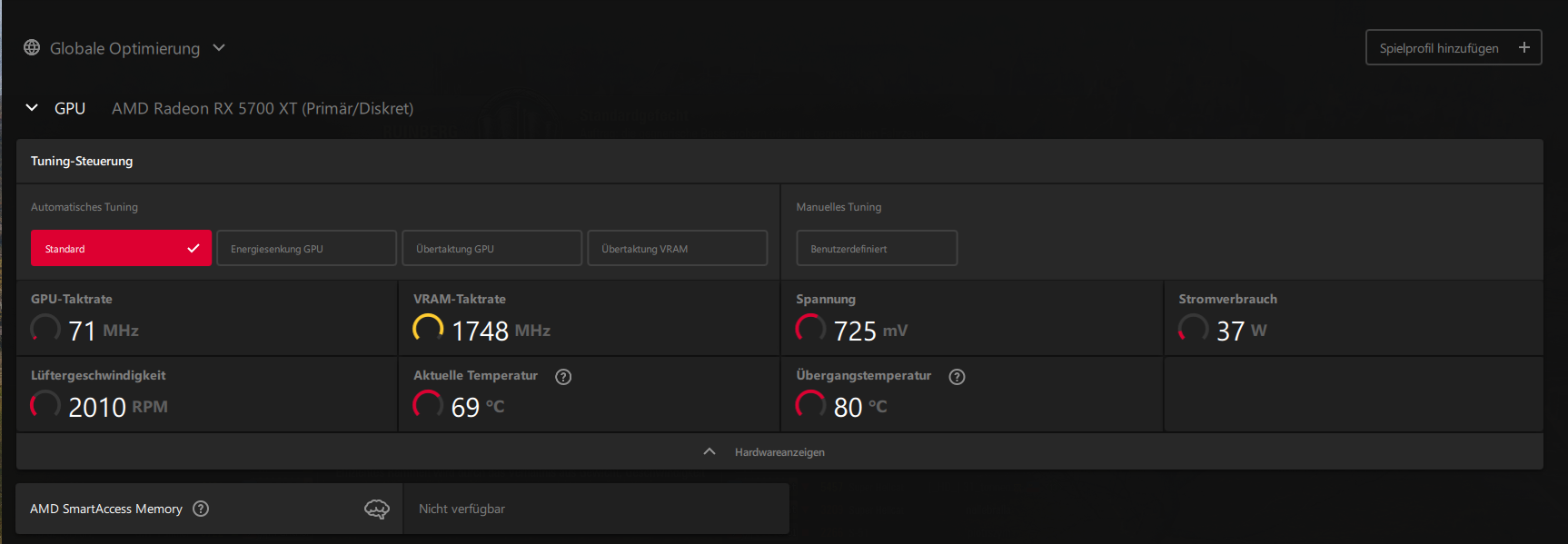Click the plus icon in Spielprofil hinzufügen
This screenshot has width=1568, height=544.
[x=1524, y=47]
